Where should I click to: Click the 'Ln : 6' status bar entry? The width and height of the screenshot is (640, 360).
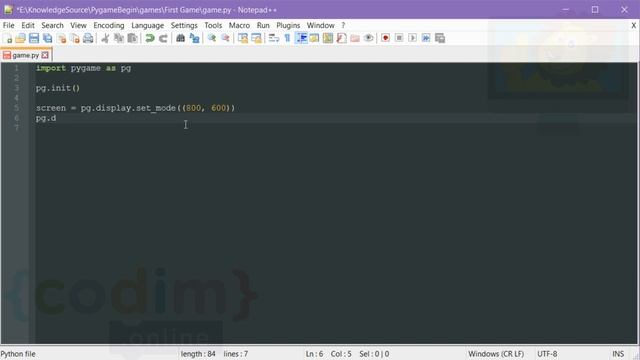tap(314, 354)
